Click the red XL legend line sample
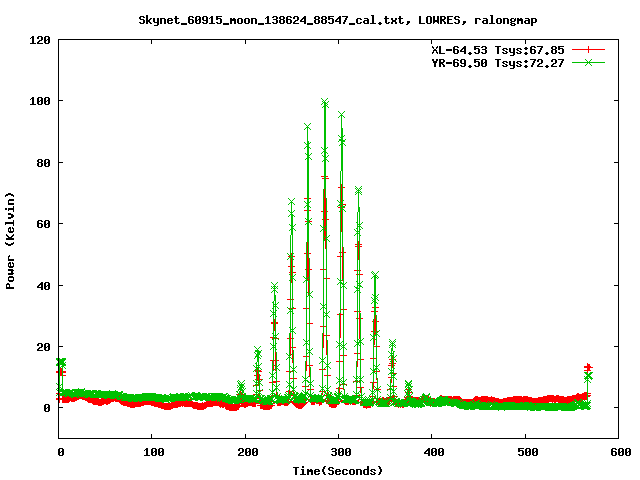The width and height of the screenshot is (640, 480). (x=588, y=50)
